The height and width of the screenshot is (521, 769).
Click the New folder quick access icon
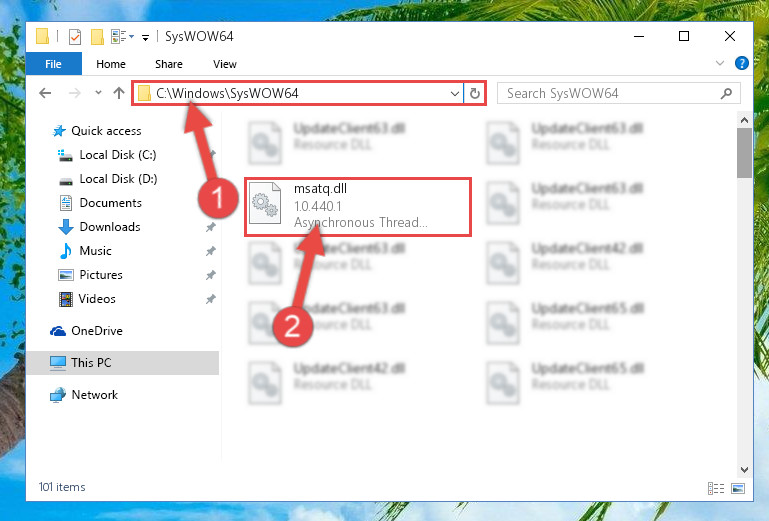point(97,37)
